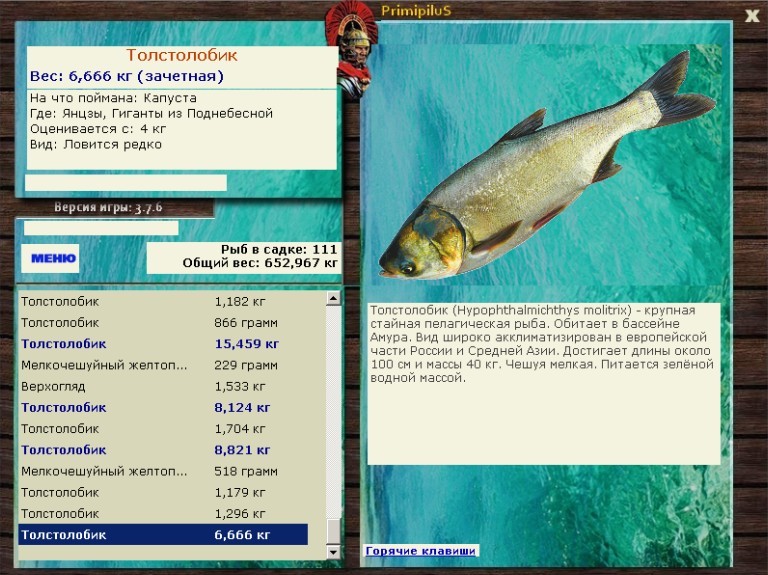Open the Горячие клавиши link

tap(421, 551)
